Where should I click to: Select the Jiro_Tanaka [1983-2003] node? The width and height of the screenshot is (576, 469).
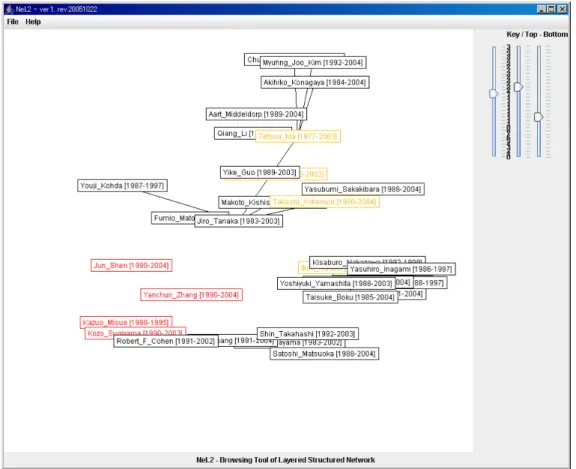(238, 221)
